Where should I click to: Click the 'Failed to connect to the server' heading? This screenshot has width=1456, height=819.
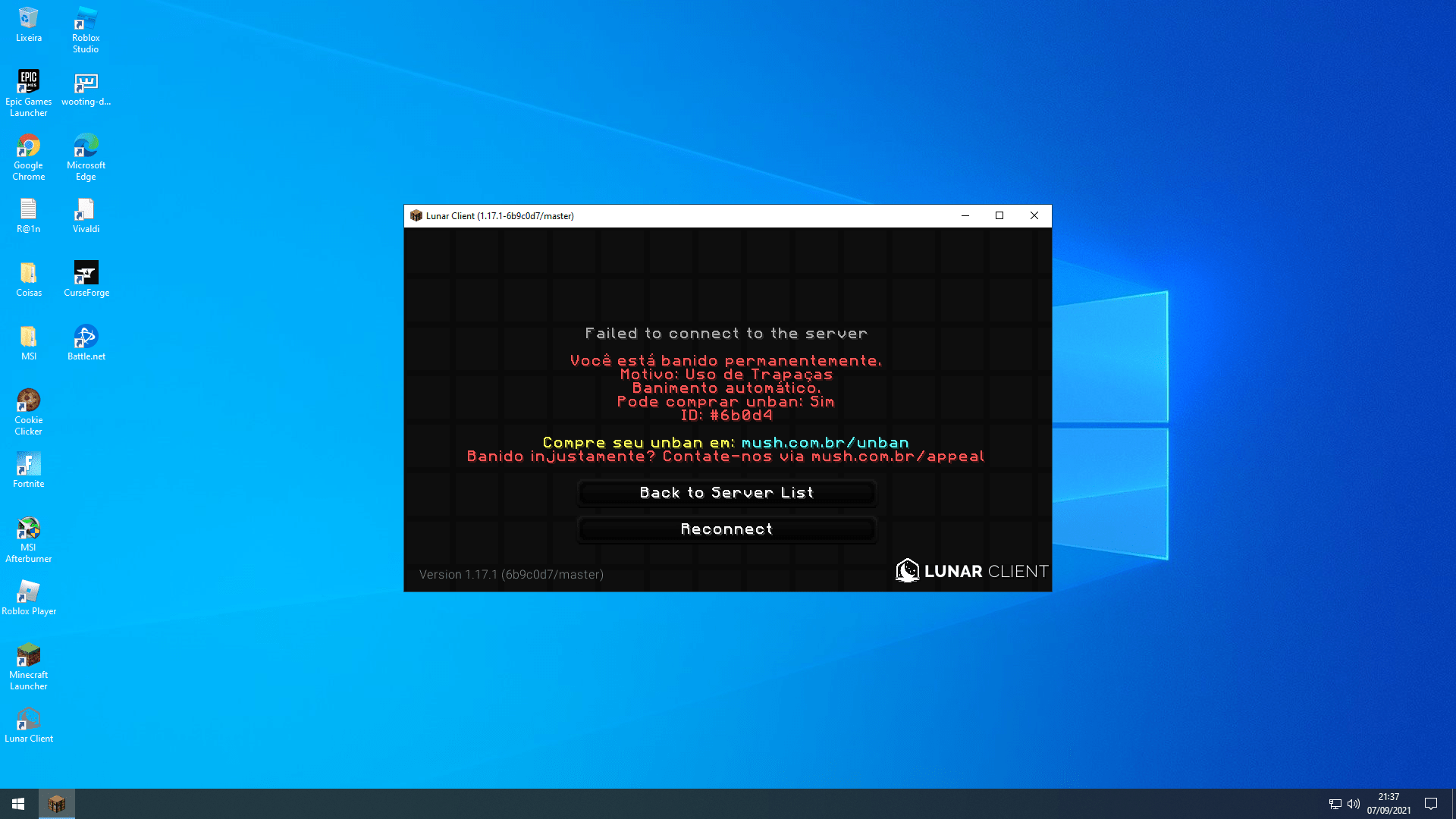726,334
